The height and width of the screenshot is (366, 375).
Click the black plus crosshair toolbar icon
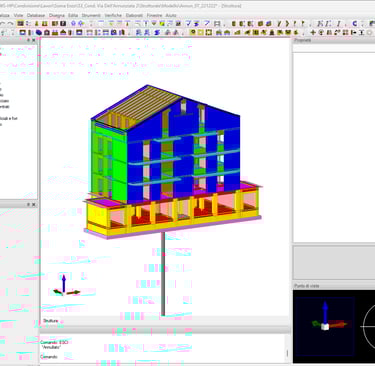click(313, 33)
